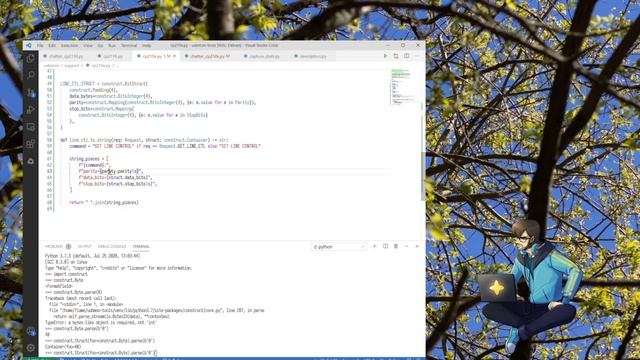
Task: Open the '2: python' terminal selector dropdown
Action: click(339, 247)
